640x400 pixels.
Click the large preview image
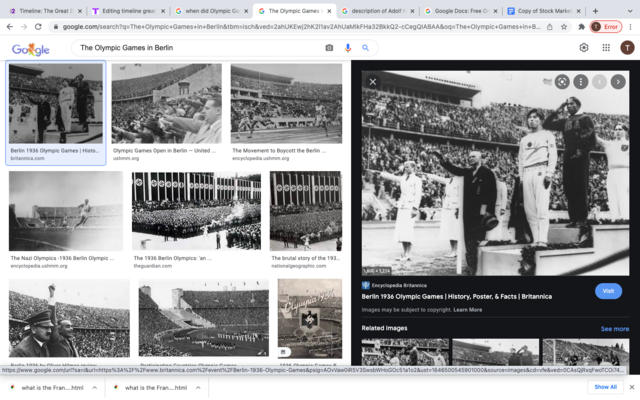coord(495,173)
